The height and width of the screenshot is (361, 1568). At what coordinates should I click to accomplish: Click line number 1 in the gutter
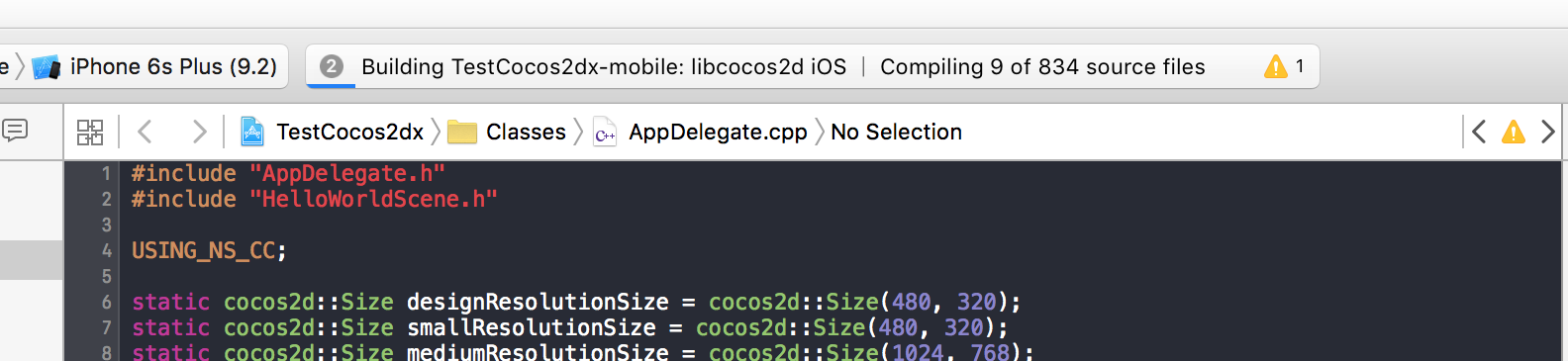coord(106,174)
